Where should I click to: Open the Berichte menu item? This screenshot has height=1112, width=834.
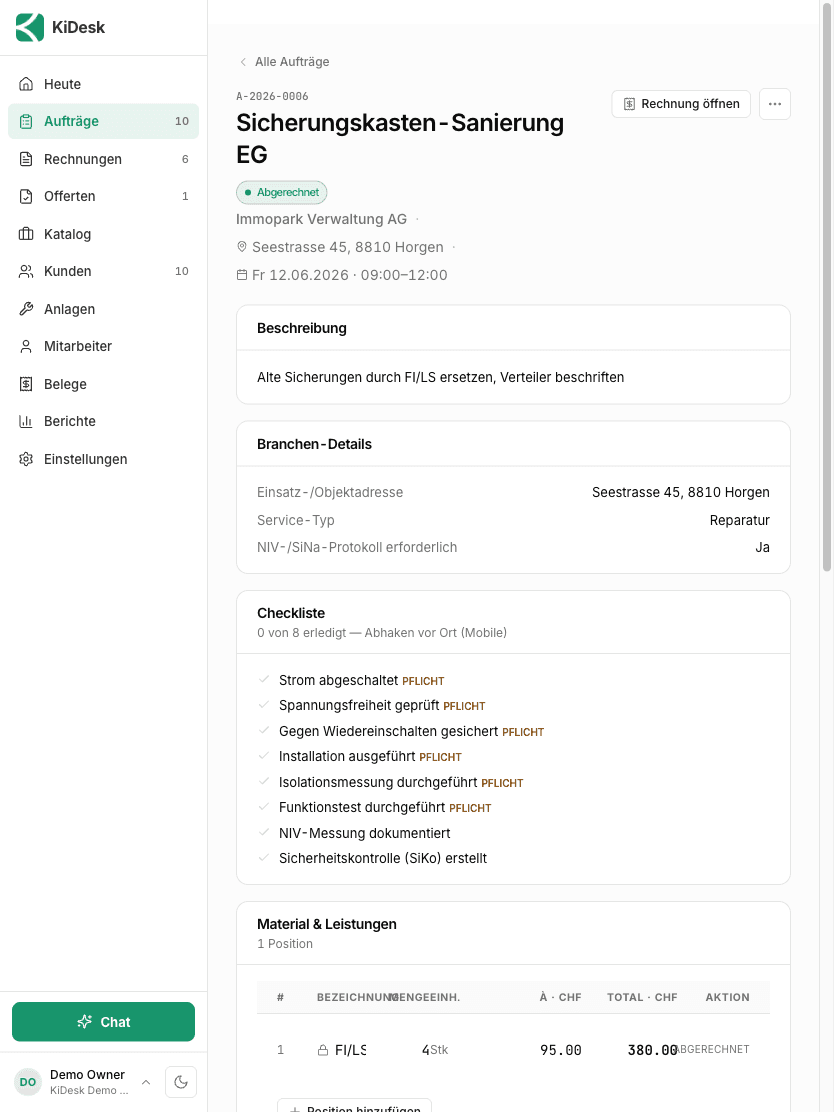(x=104, y=421)
